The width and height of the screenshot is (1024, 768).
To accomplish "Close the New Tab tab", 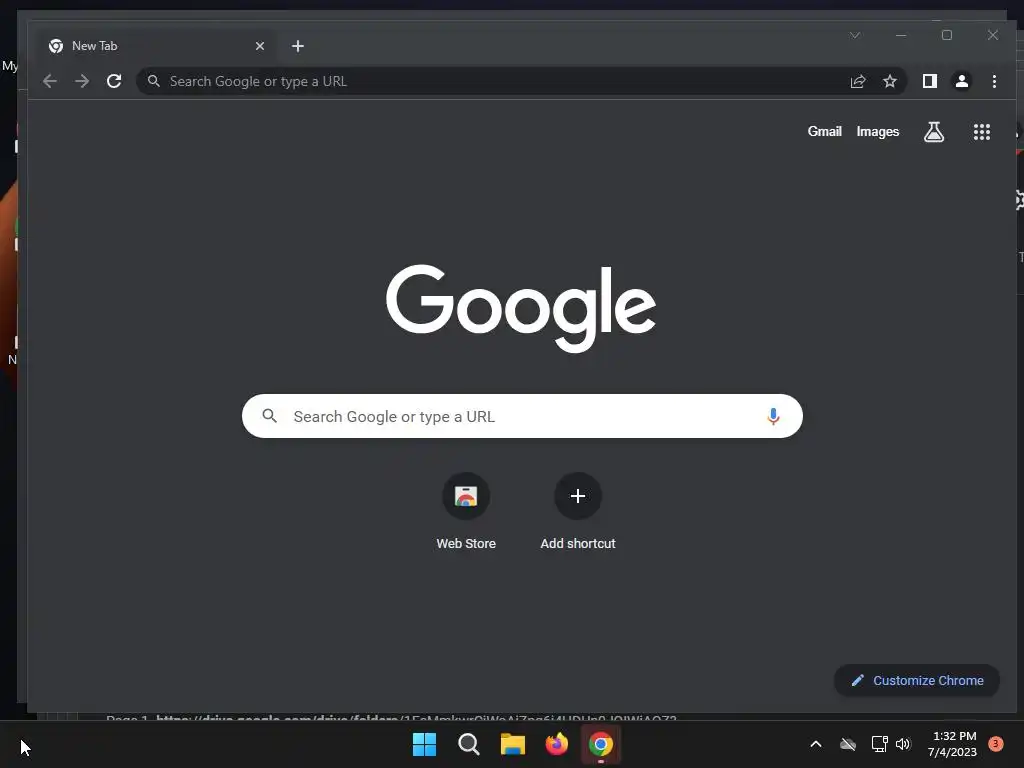I will click(x=260, y=46).
